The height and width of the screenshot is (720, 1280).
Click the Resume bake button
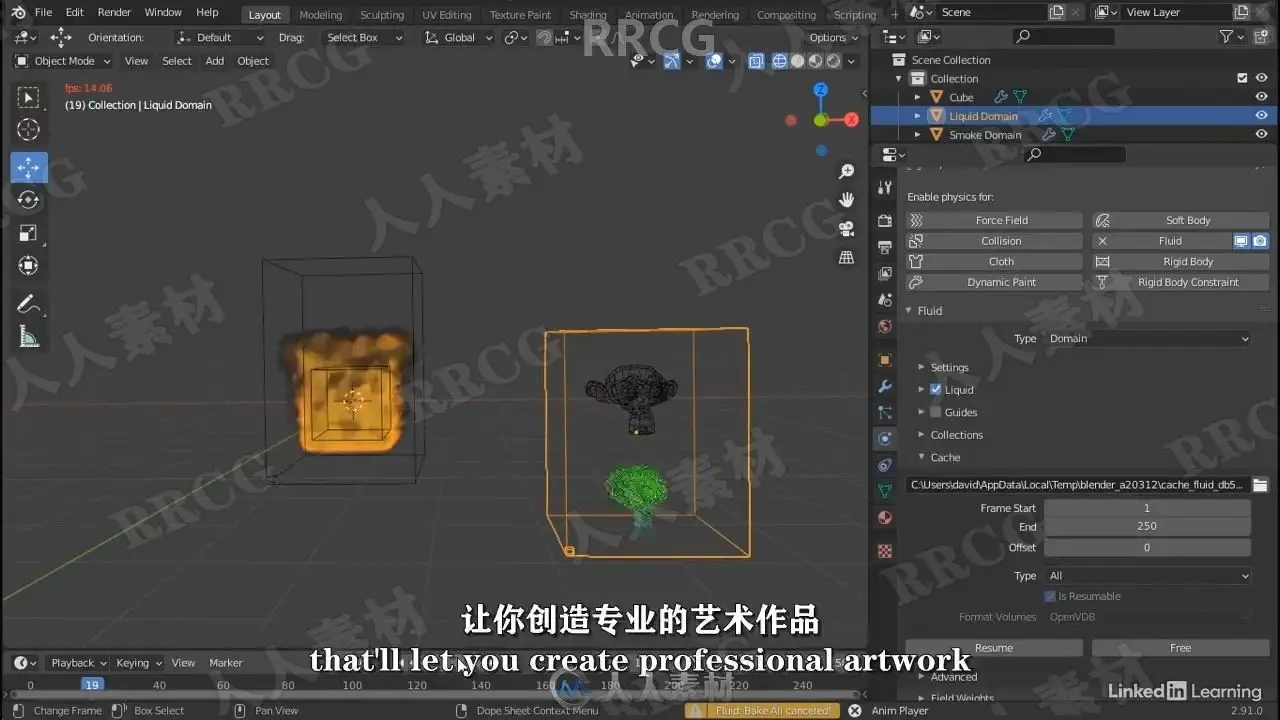coord(994,648)
